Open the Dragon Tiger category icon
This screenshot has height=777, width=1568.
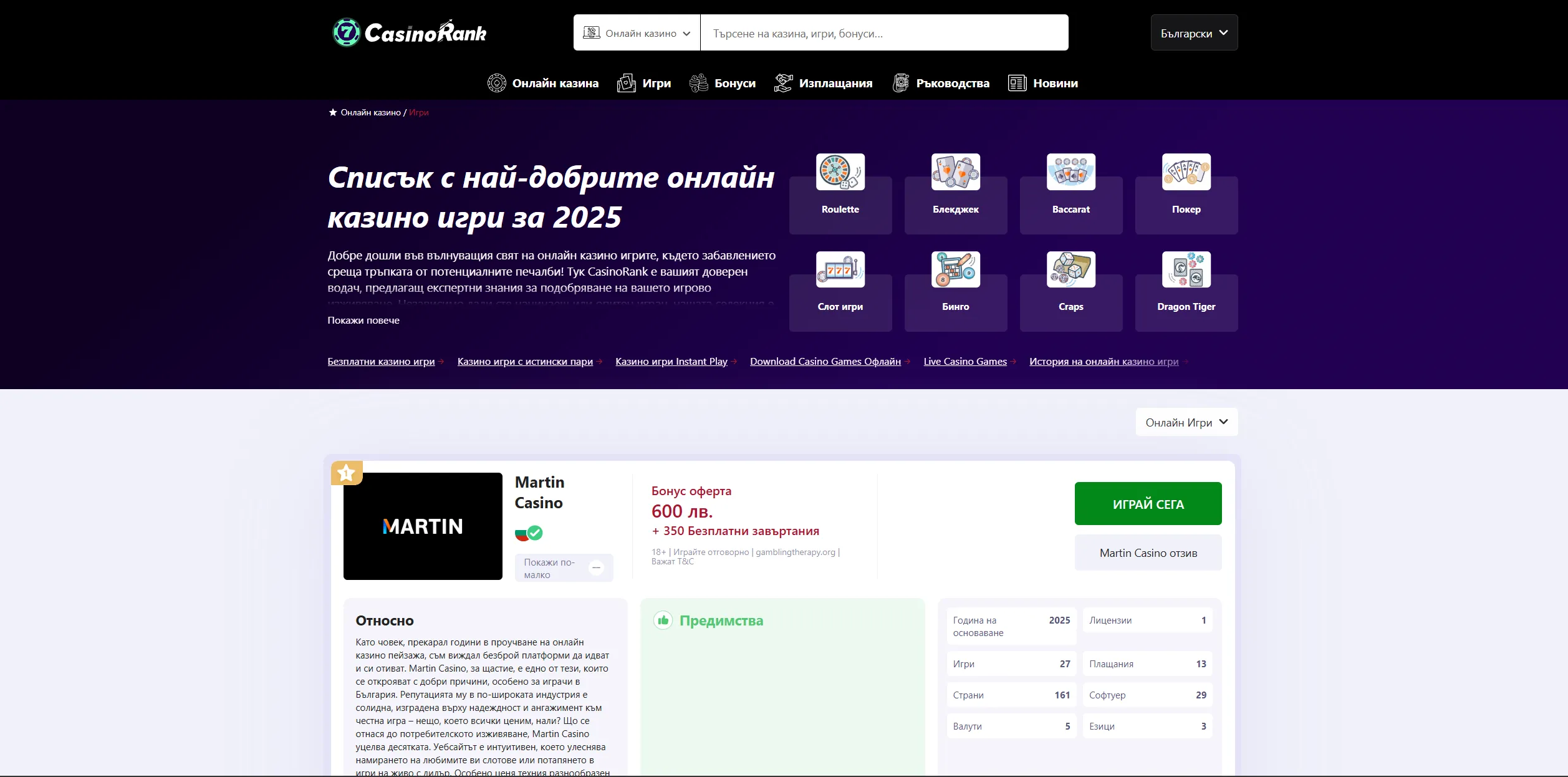pos(1186,269)
